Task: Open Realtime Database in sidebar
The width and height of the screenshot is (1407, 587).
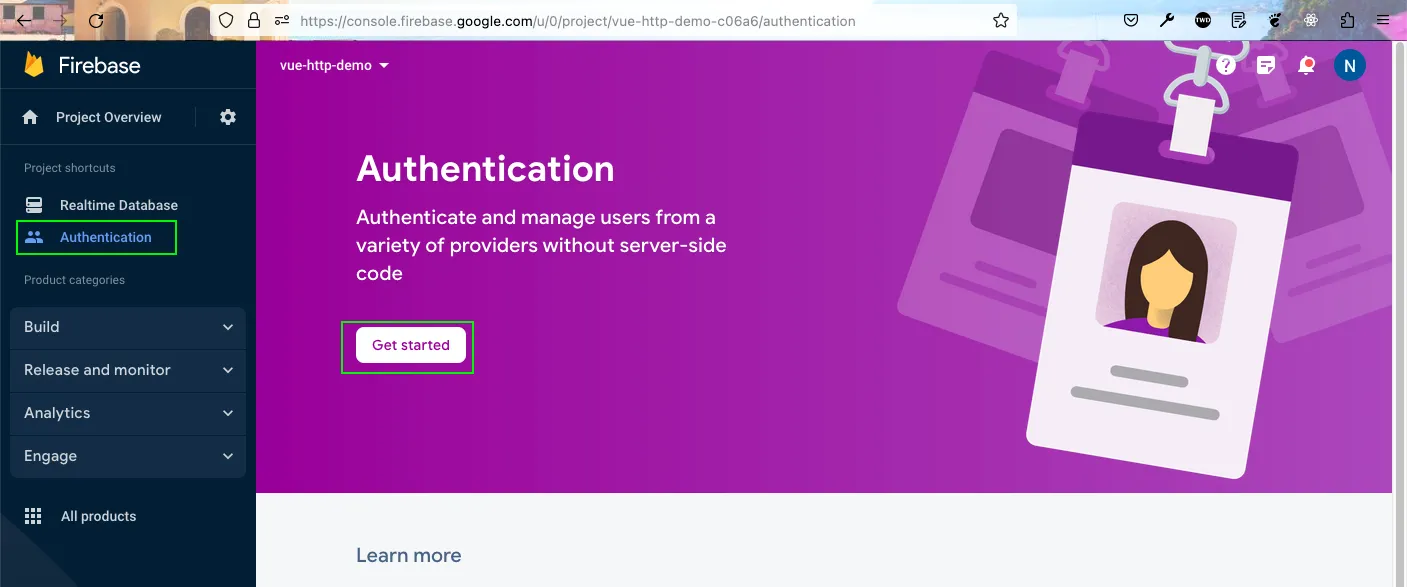Action: tap(119, 205)
